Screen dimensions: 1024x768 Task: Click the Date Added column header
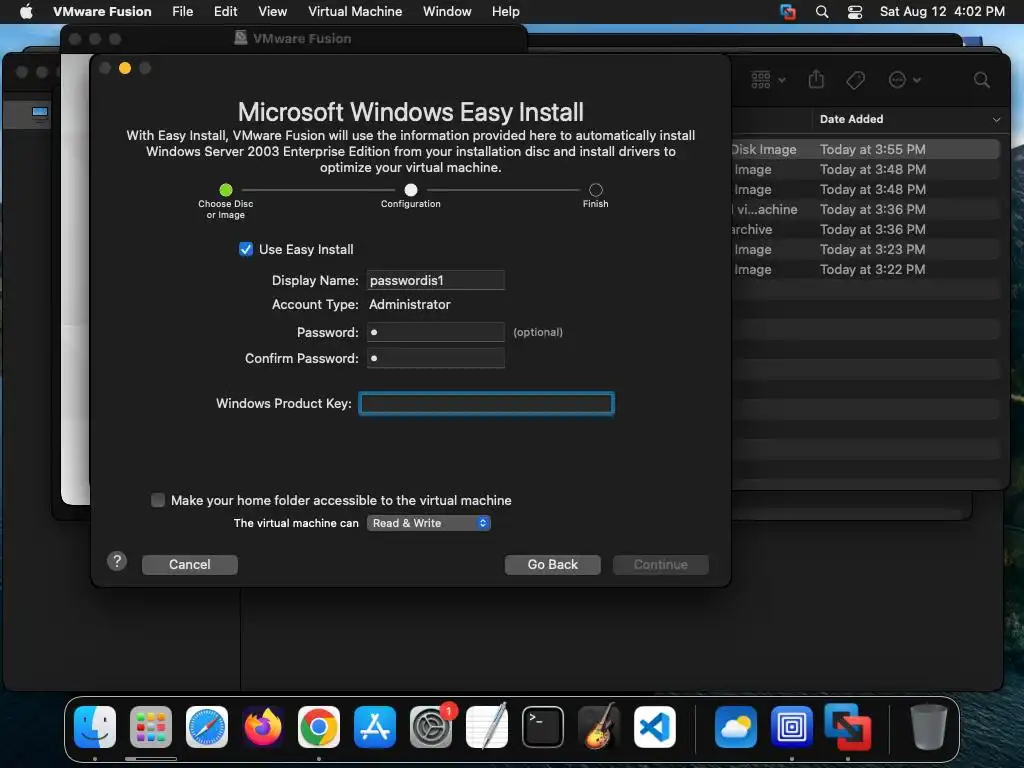[851, 119]
